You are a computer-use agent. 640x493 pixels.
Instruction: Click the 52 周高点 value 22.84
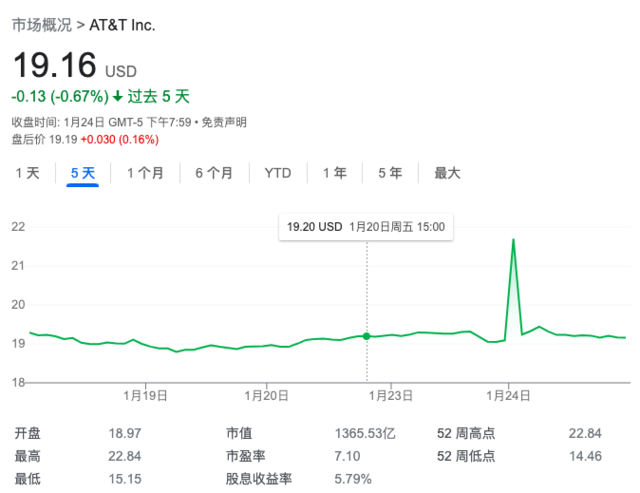click(x=584, y=434)
